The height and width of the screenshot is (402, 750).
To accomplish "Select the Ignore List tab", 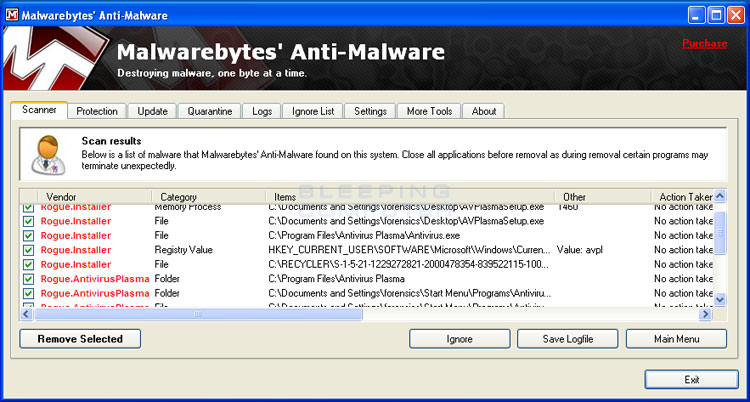I will pyautogui.click(x=313, y=111).
